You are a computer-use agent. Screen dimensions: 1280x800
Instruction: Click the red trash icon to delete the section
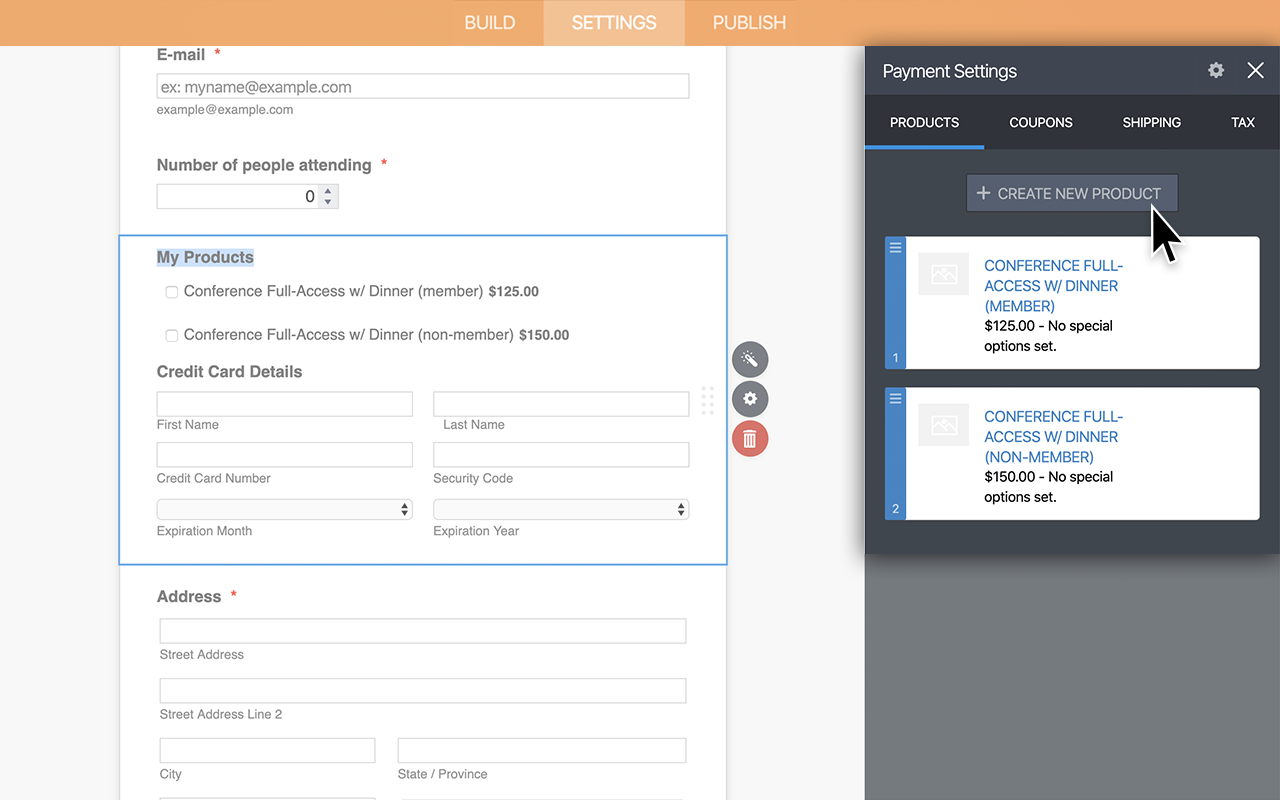[750, 438]
